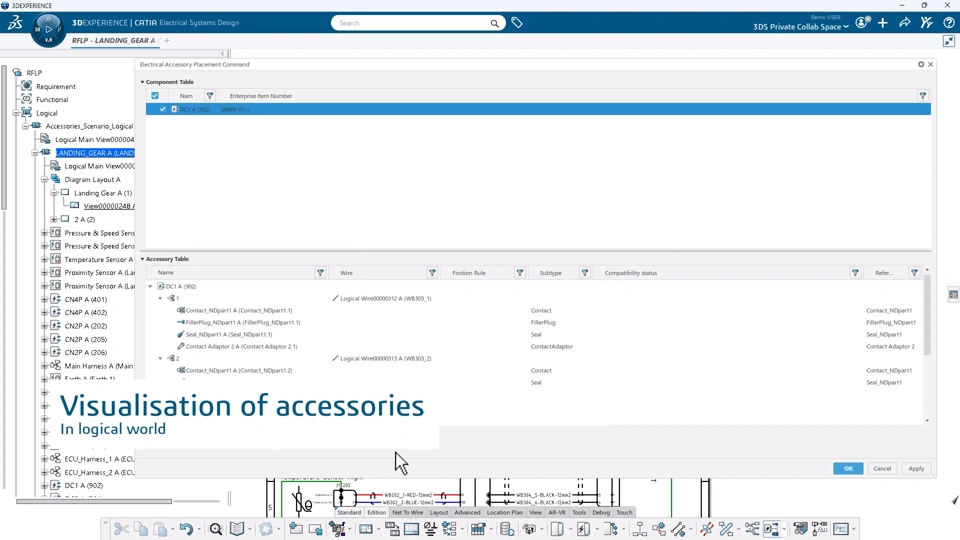Viewport: 960px width, 540px height.
Task: Collapse cavity 2 node in Accessory Table
Action: [x=160, y=358]
